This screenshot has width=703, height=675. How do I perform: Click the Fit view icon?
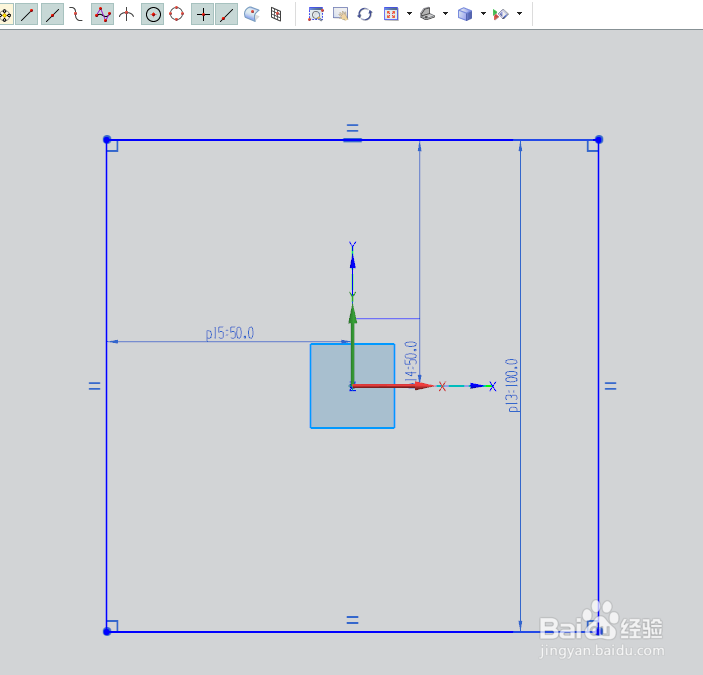click(x=391, y=14)
